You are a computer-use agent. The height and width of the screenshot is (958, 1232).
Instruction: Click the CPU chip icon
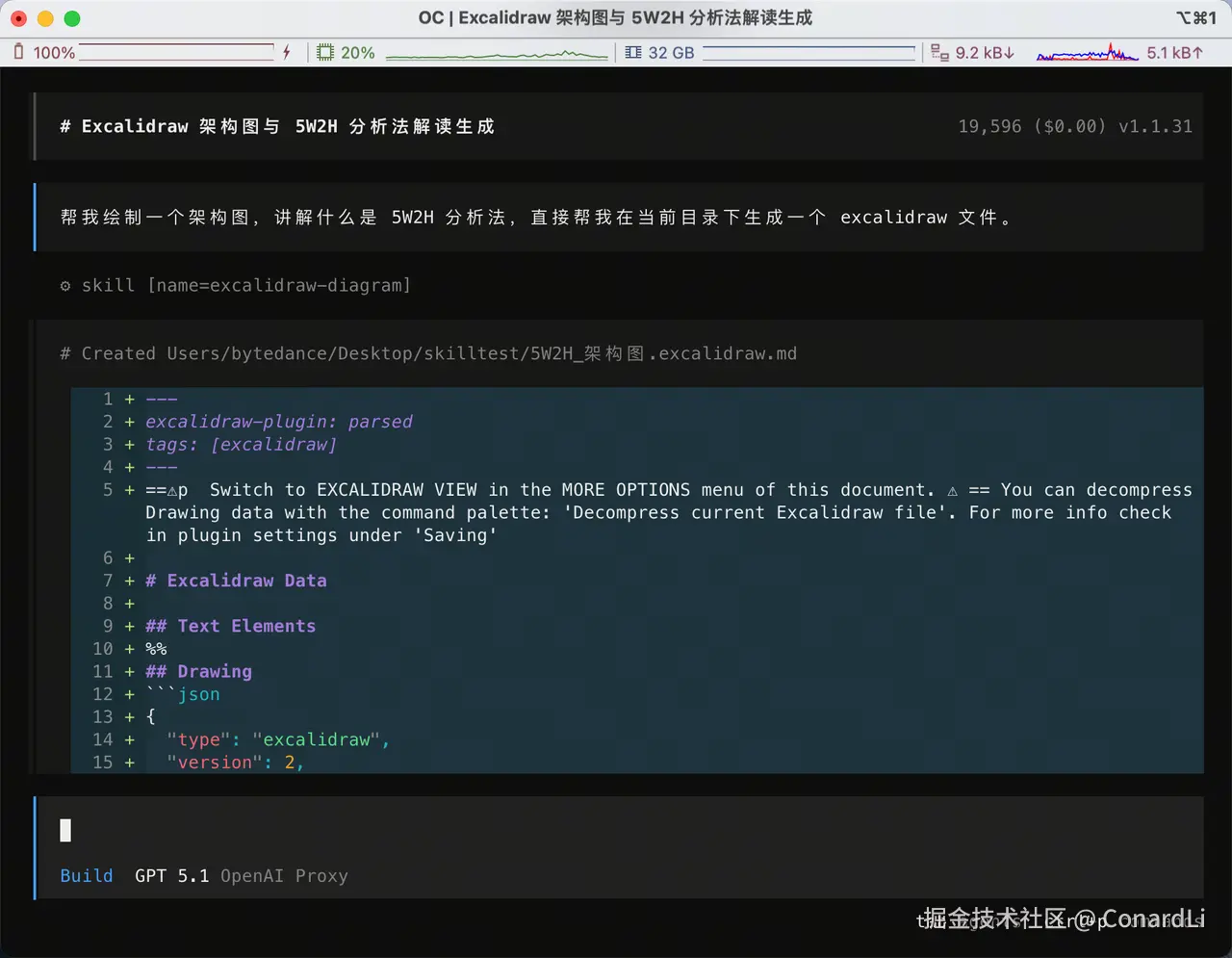325,52
